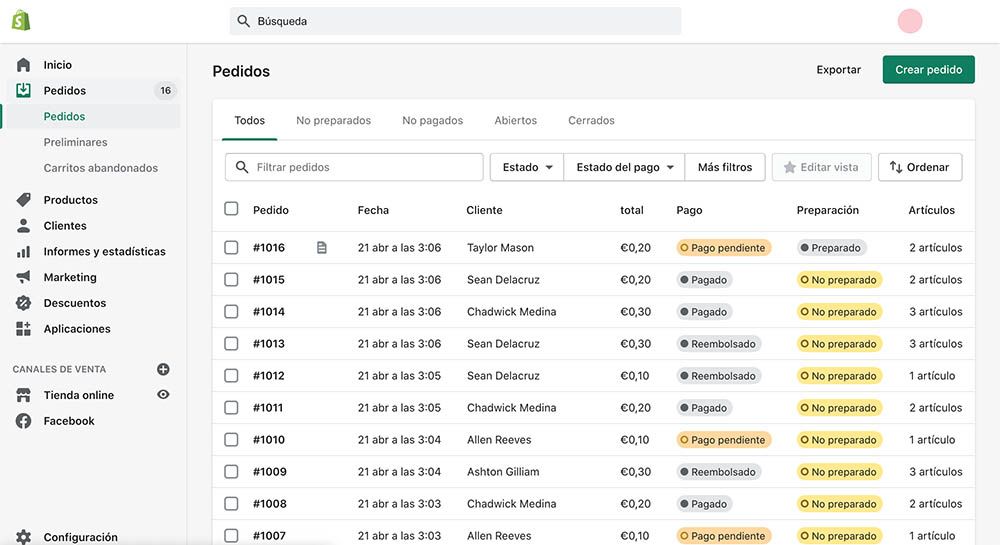
Task: Click the Editar vista button label
Action: point(829,167)
